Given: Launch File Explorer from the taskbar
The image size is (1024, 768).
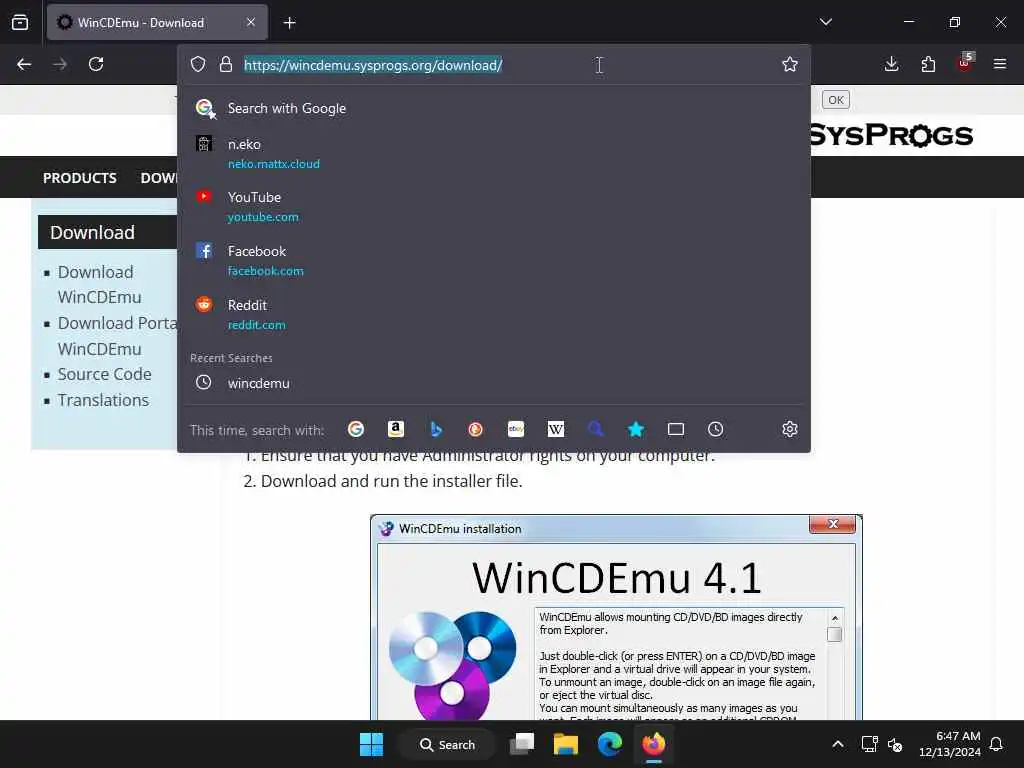Looking at the screenshot, I should 566,744.
